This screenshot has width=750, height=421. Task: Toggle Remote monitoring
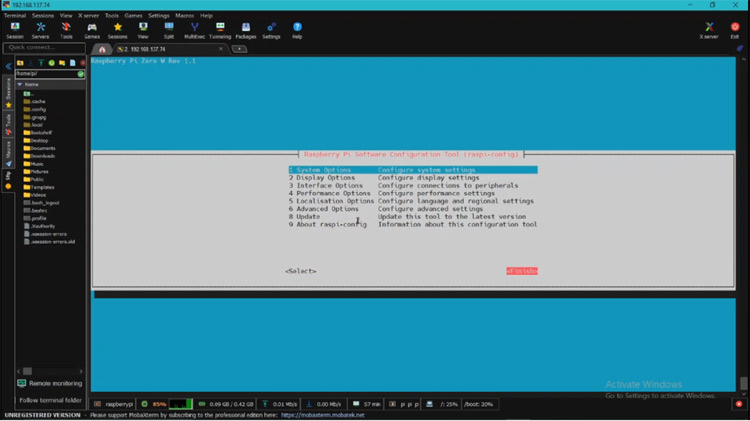pos(50,383)
